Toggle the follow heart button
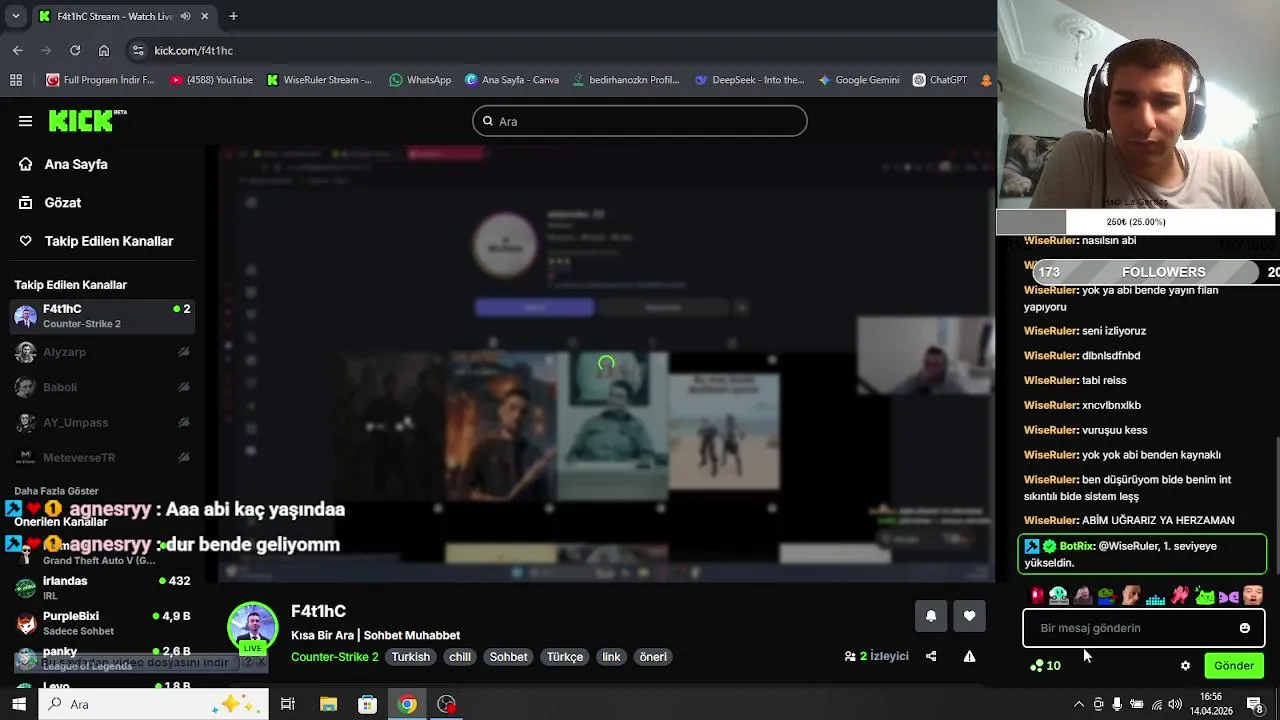The width and height of the screenshot is (1280, 720). coord(969,616)
